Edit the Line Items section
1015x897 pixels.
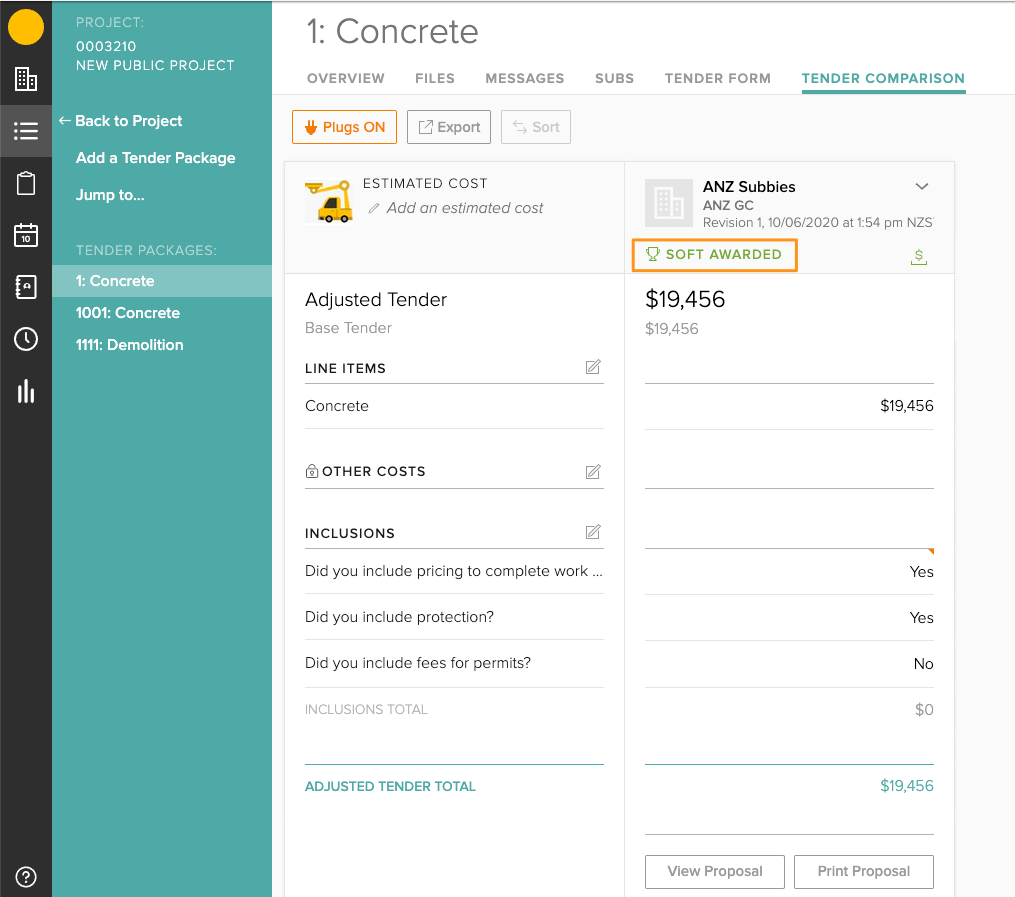pyautogui.click(x=593, y=368)
